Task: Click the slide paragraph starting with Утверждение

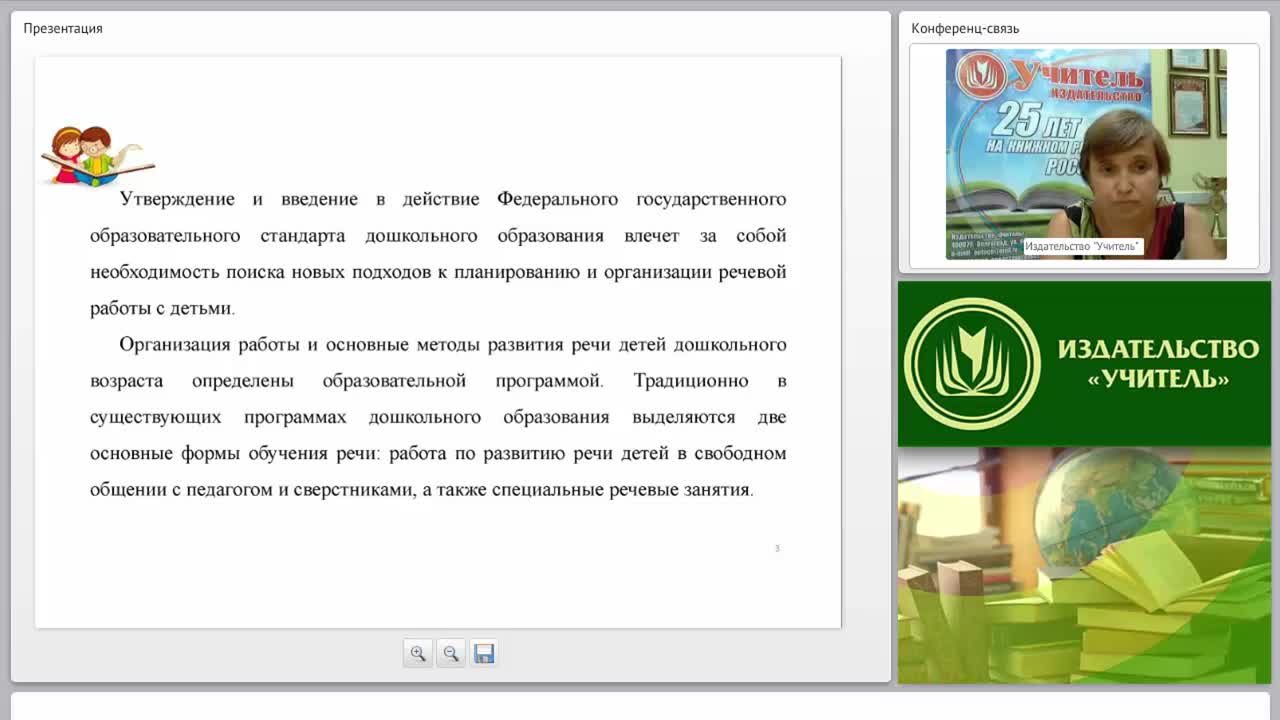Action: pos(438,254)
